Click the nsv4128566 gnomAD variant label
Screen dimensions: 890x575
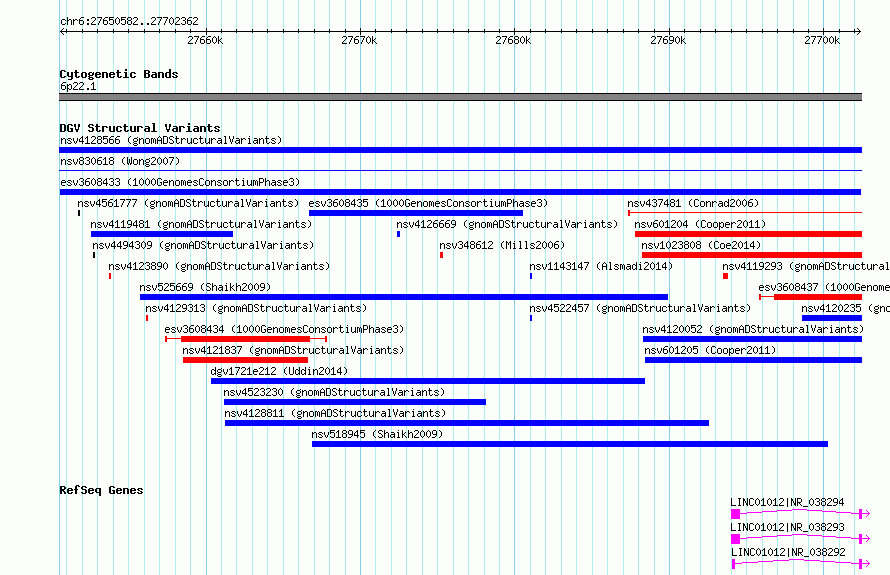[171, 140]
